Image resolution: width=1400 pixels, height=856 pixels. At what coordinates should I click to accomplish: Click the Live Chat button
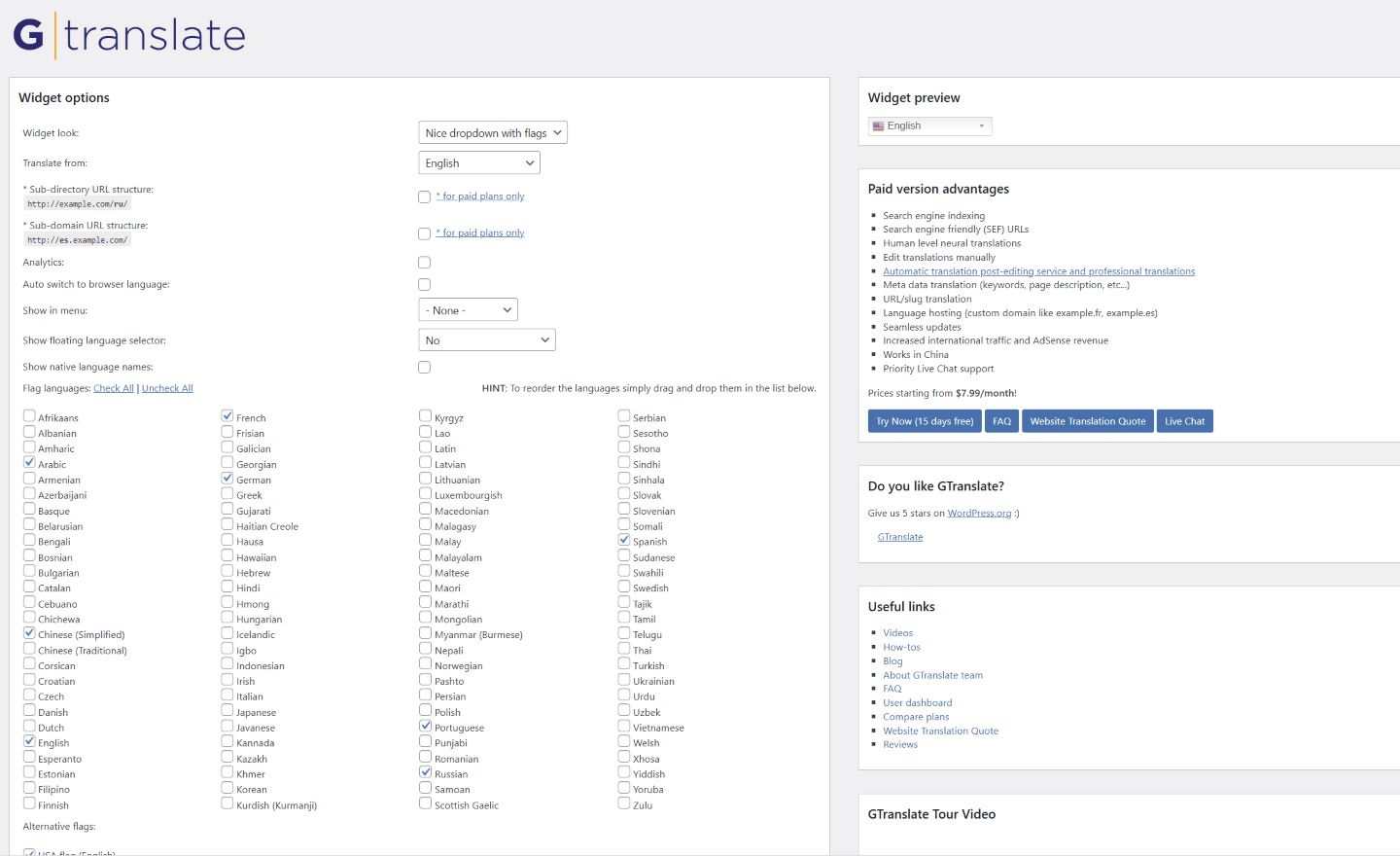(x=1185, y=421)
